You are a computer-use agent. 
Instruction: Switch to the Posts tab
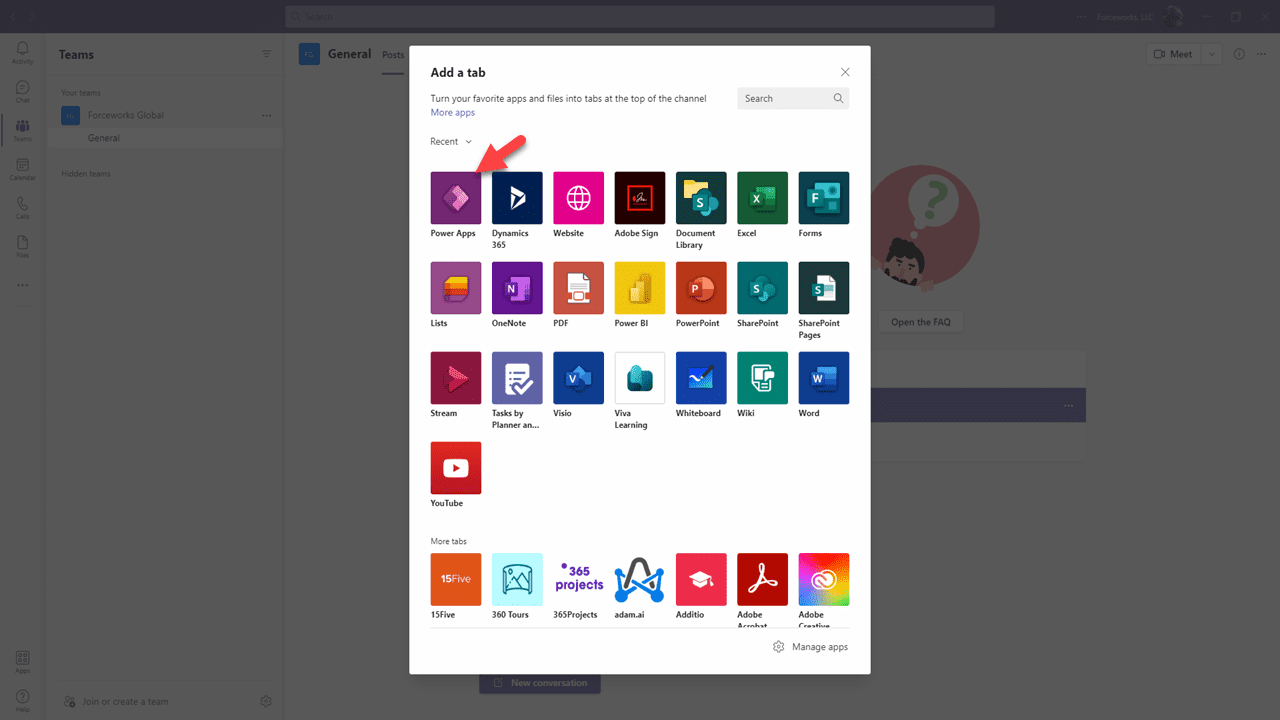392,55
